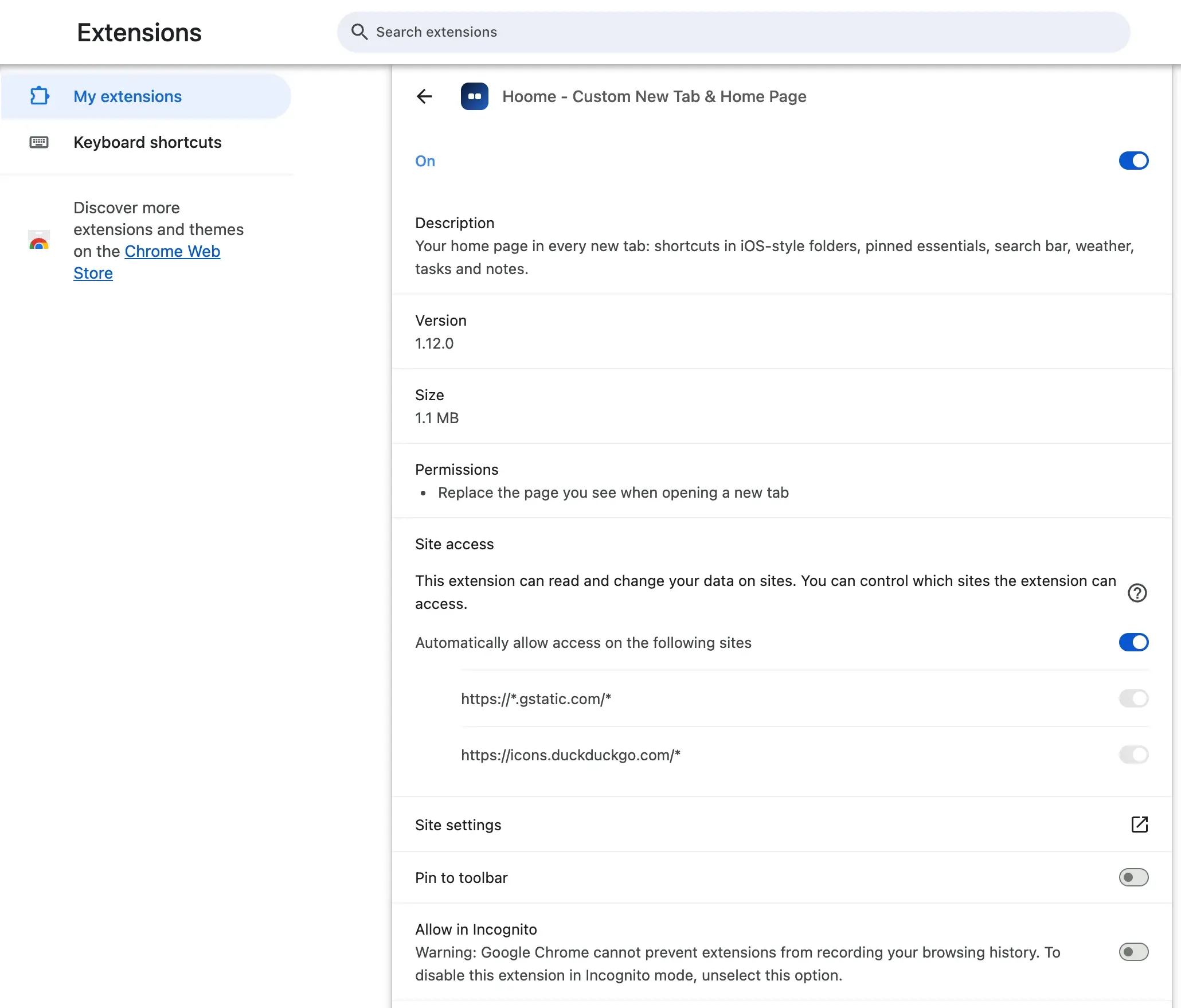Focus the Search extensions field
This screenshot has width=1181, height=1008.
pos(733,32)
